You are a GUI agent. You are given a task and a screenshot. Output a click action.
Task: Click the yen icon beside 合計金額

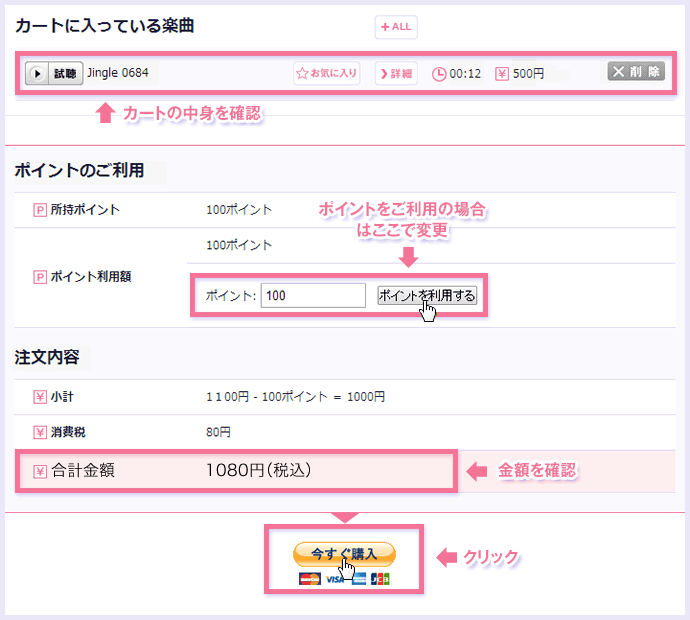click(x=40, y=470)
